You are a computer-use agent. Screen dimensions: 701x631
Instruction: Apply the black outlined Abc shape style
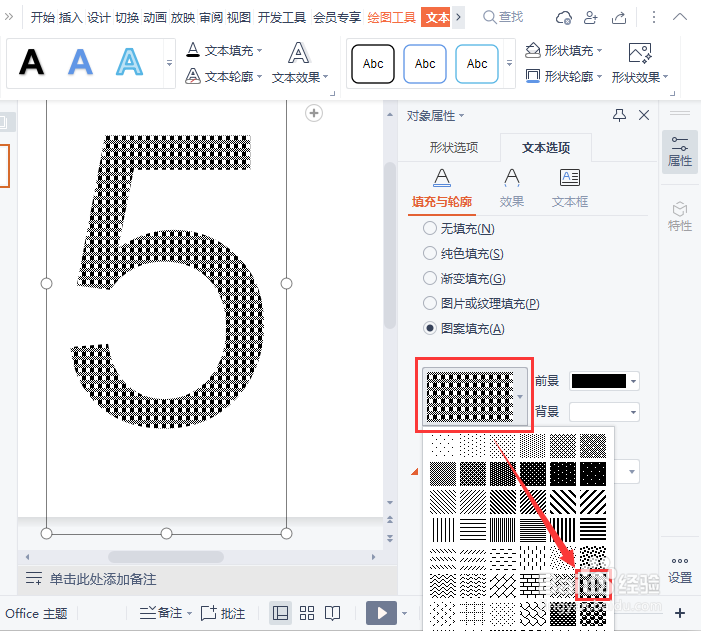point(373,64)
